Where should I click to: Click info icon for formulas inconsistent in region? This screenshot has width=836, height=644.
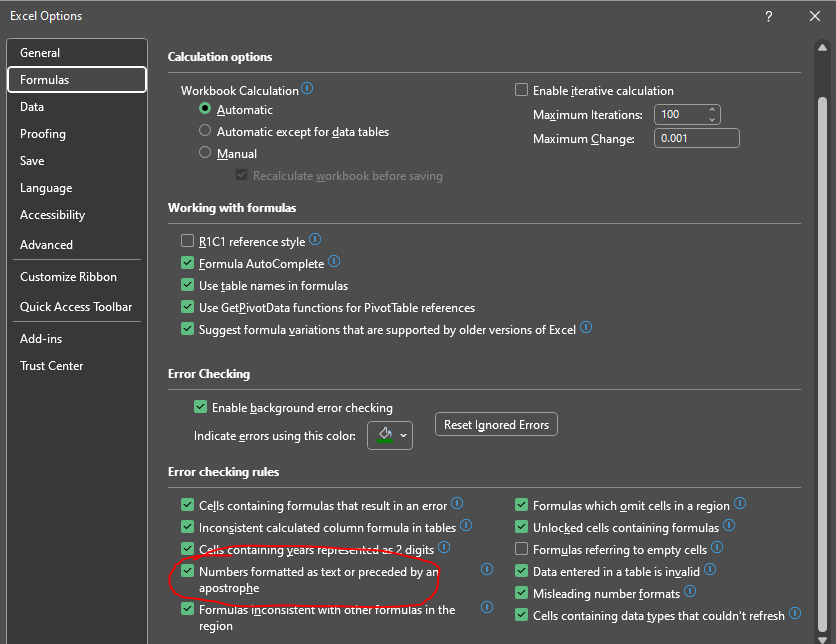click(487, 607)
